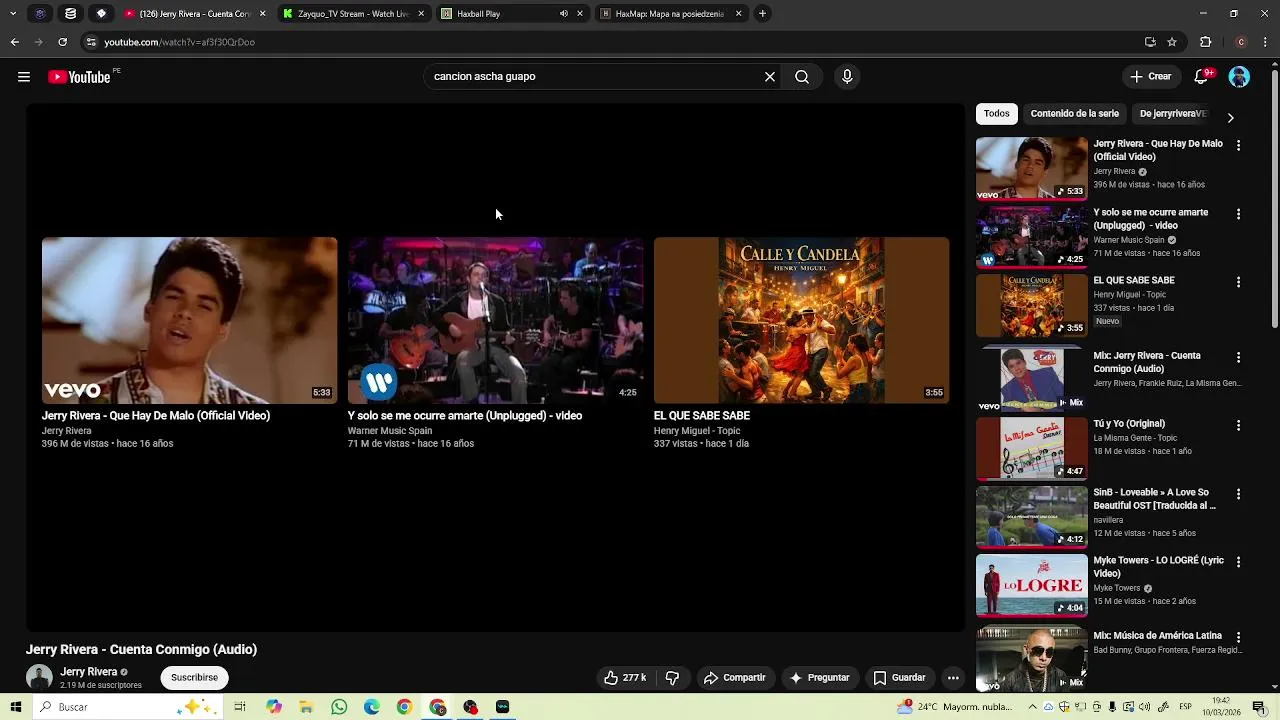Viewport: 1280px width, 720px height.
Task: Click the Crear create button
Action: point(1150,77)
